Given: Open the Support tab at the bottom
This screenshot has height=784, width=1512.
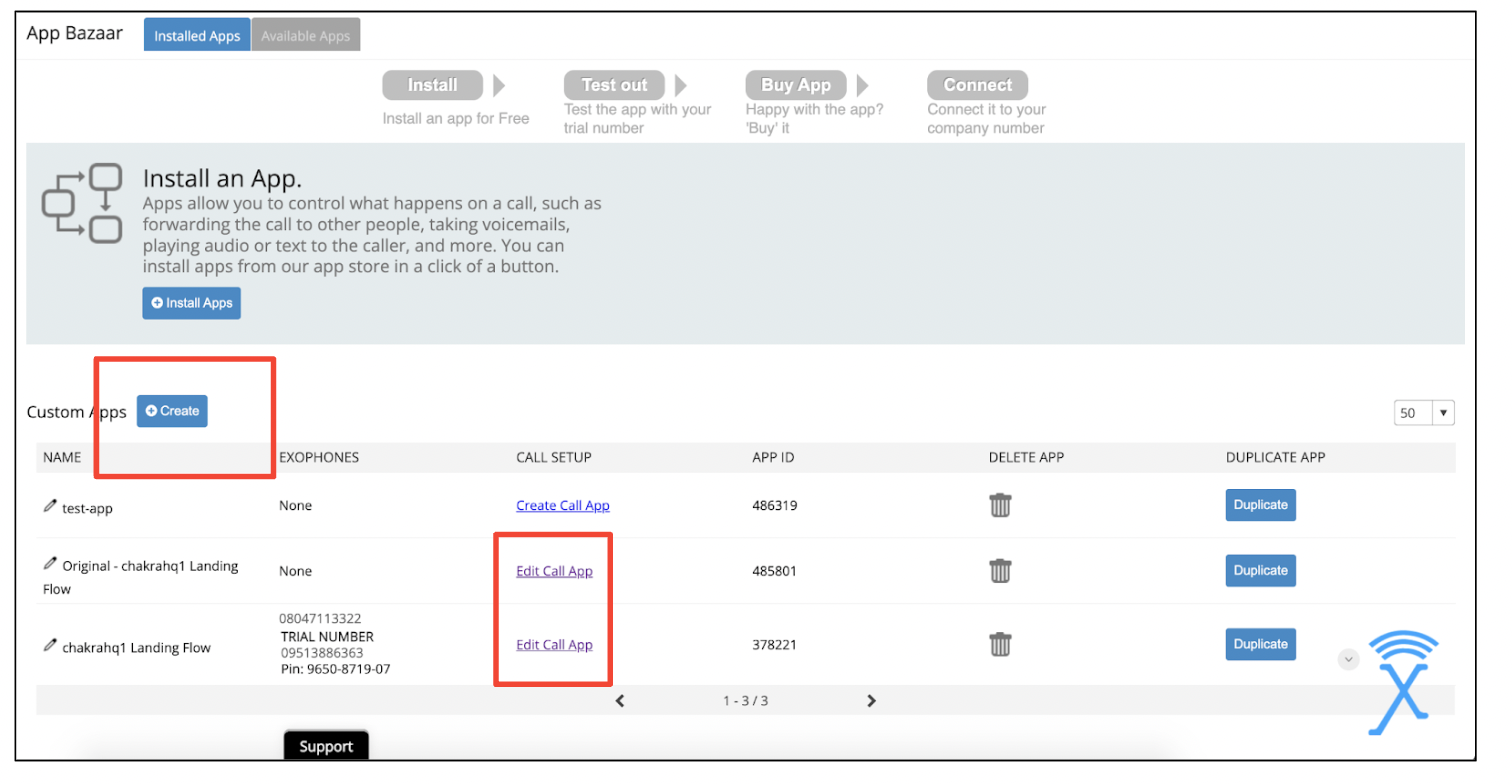Looking at the screenshot, I should [x=325, y=746].
